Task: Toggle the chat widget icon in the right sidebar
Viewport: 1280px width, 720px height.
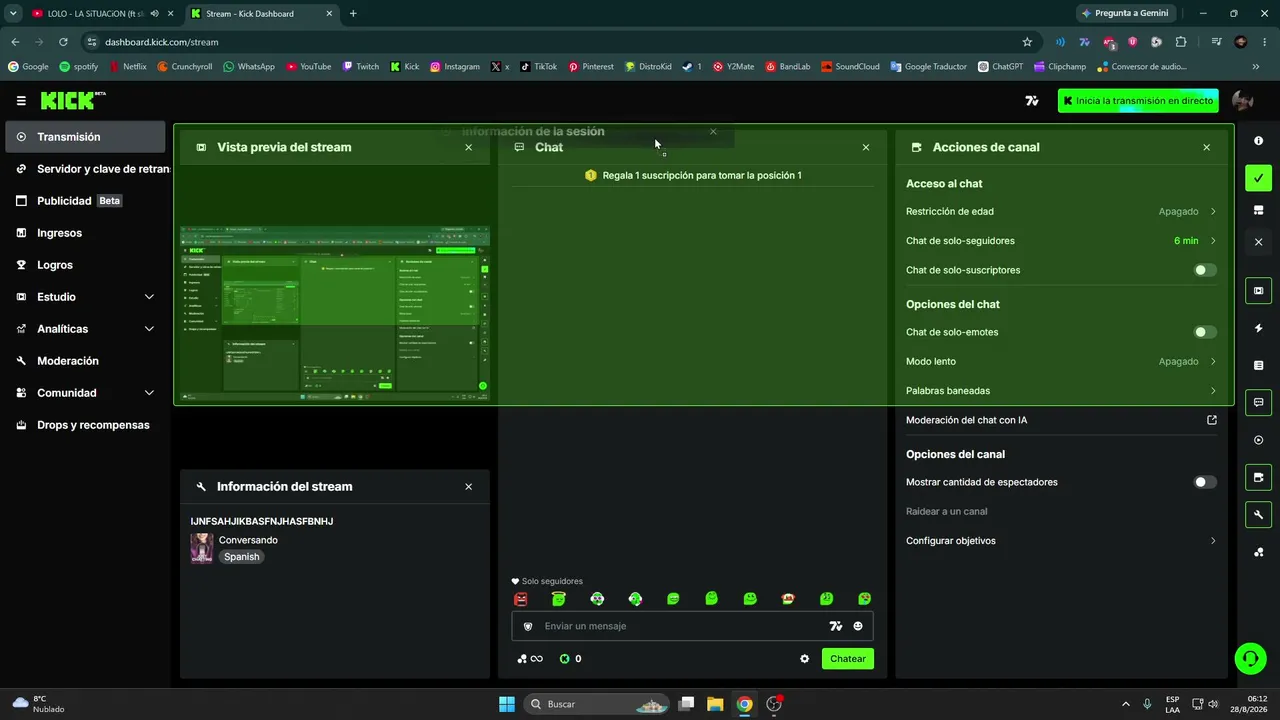Action: click(1259, 403)
